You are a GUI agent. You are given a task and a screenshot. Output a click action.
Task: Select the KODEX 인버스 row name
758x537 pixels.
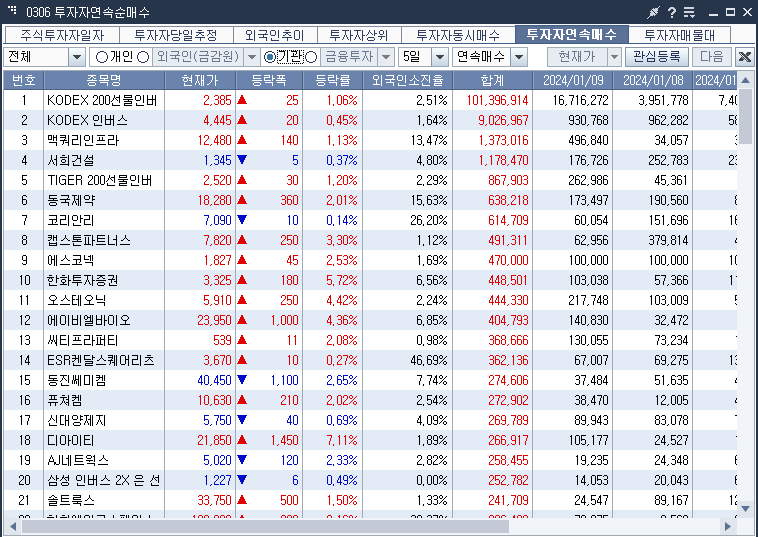(87, 120)
